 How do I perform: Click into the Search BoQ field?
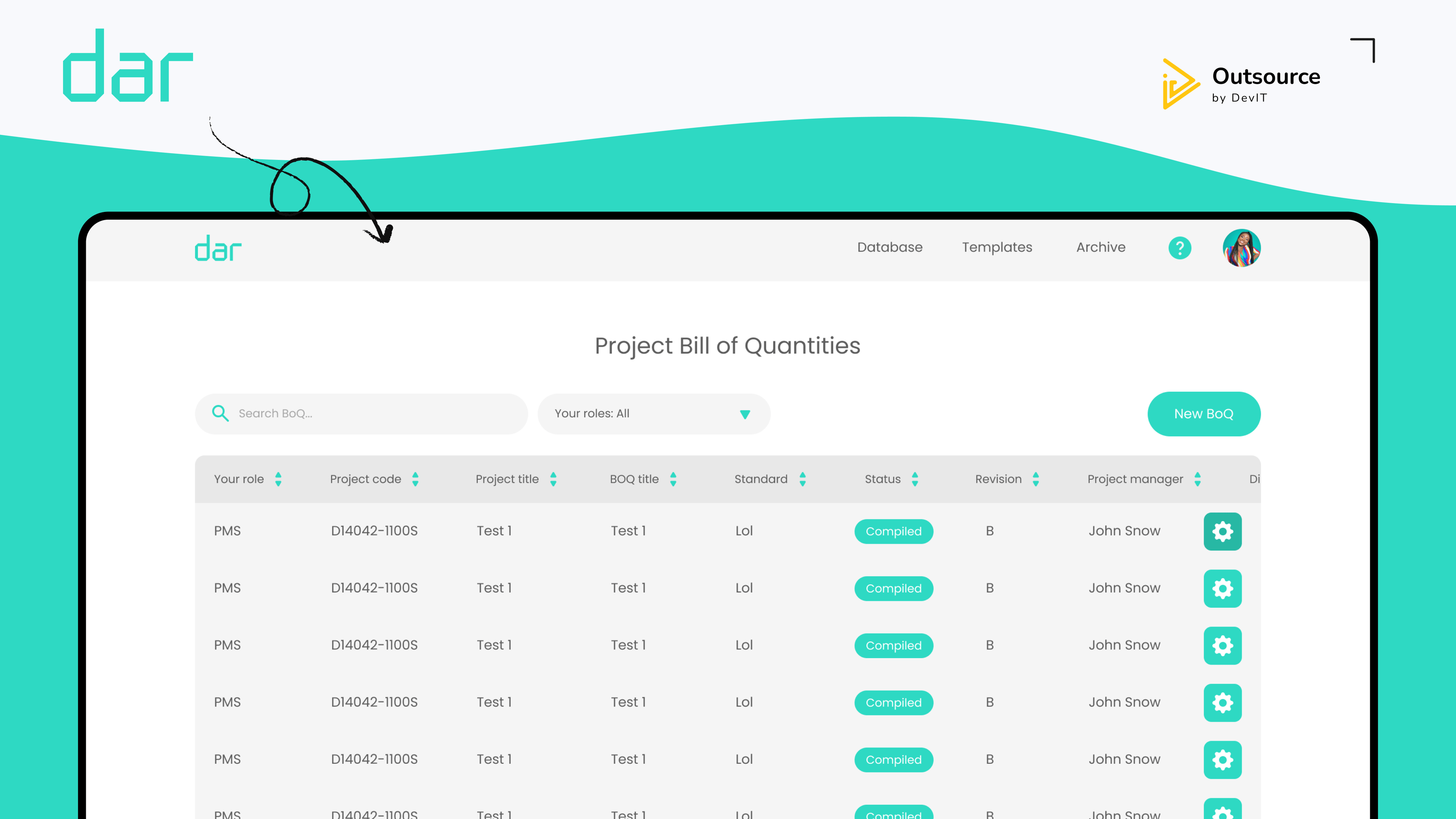(x=362, y=414)
